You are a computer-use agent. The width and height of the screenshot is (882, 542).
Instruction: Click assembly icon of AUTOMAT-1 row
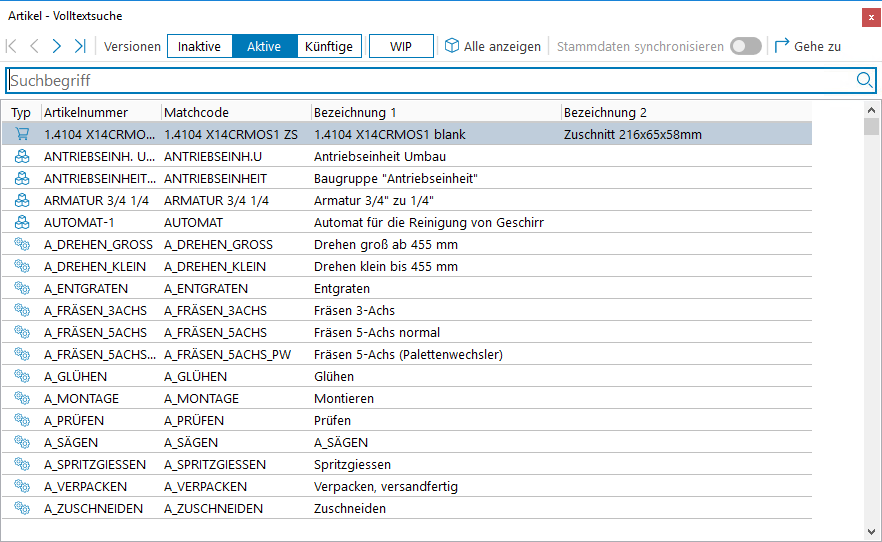[x=21, y=222]
